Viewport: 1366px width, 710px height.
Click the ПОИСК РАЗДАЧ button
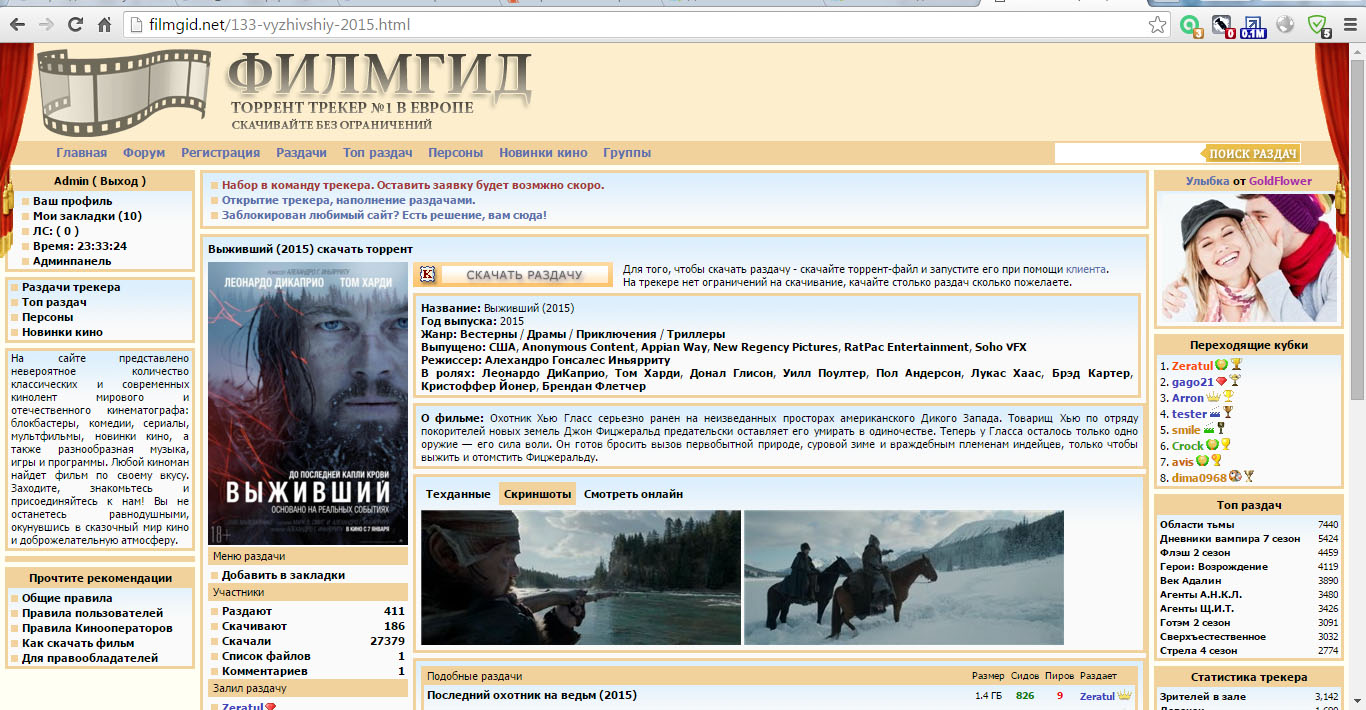[1251, 153]
